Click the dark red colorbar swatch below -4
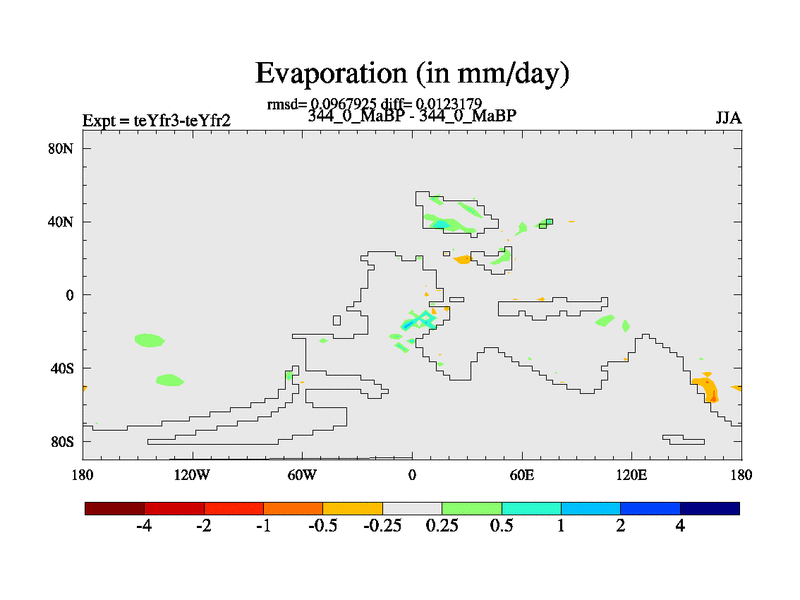The height and width of the screenshot is (600, 800). pos(115,508)
